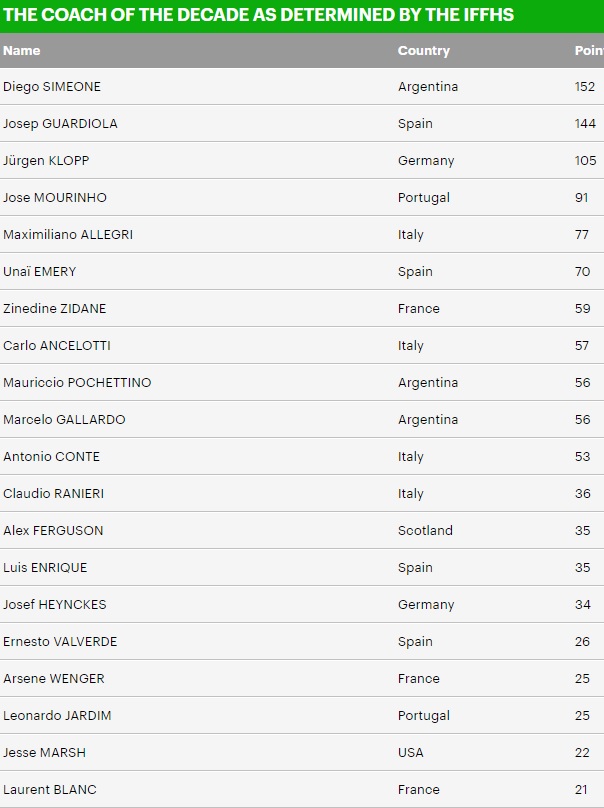
Task: Select Josef HEYNCKES's Germany cell
Action: coord(426,604)
